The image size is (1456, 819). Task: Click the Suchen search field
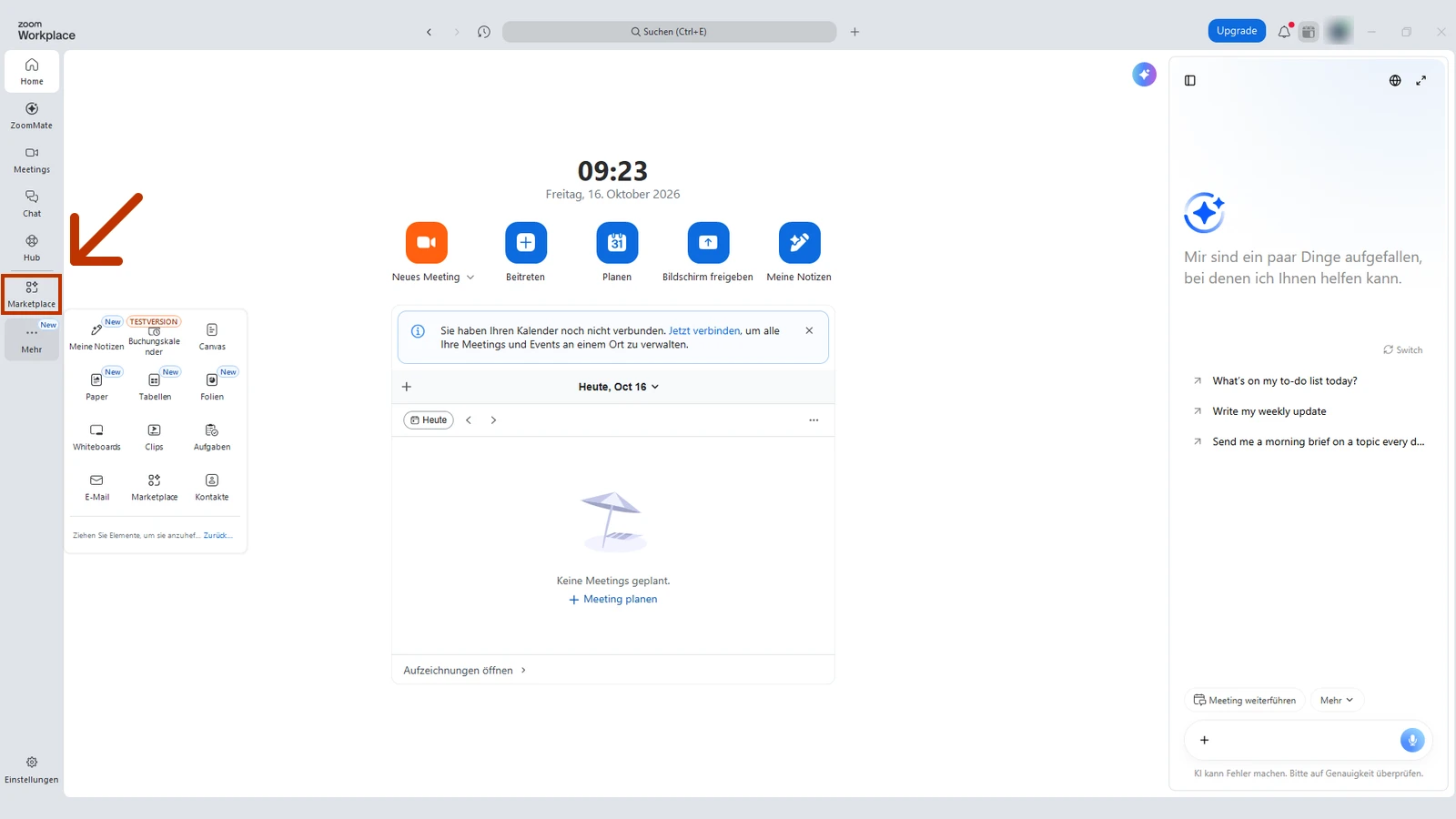pyautogui.click(x=669, y=32)
